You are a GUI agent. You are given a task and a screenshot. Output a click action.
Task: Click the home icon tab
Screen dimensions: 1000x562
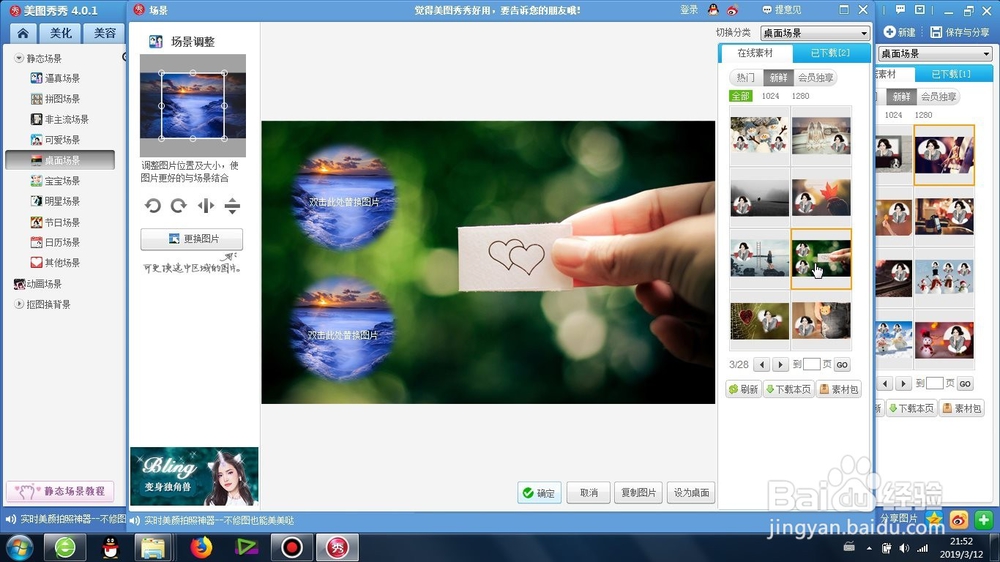[x=23, y=33]
